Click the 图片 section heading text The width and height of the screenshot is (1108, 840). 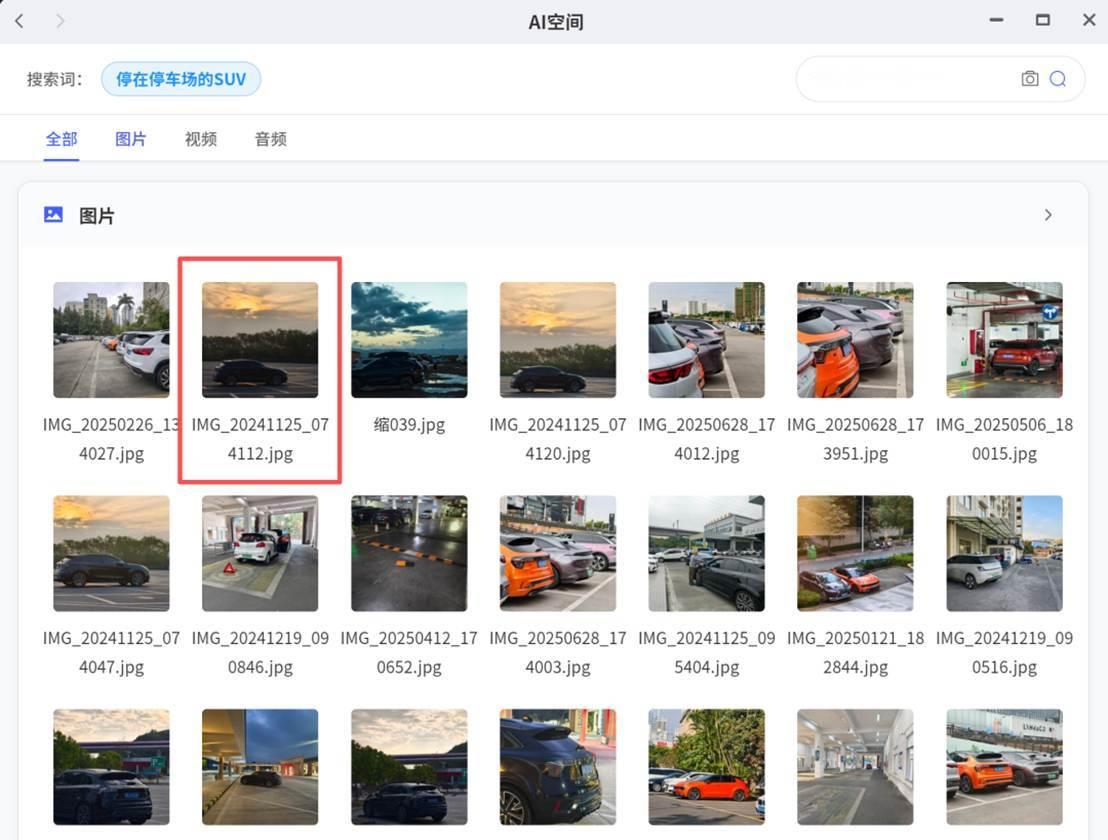97,215
